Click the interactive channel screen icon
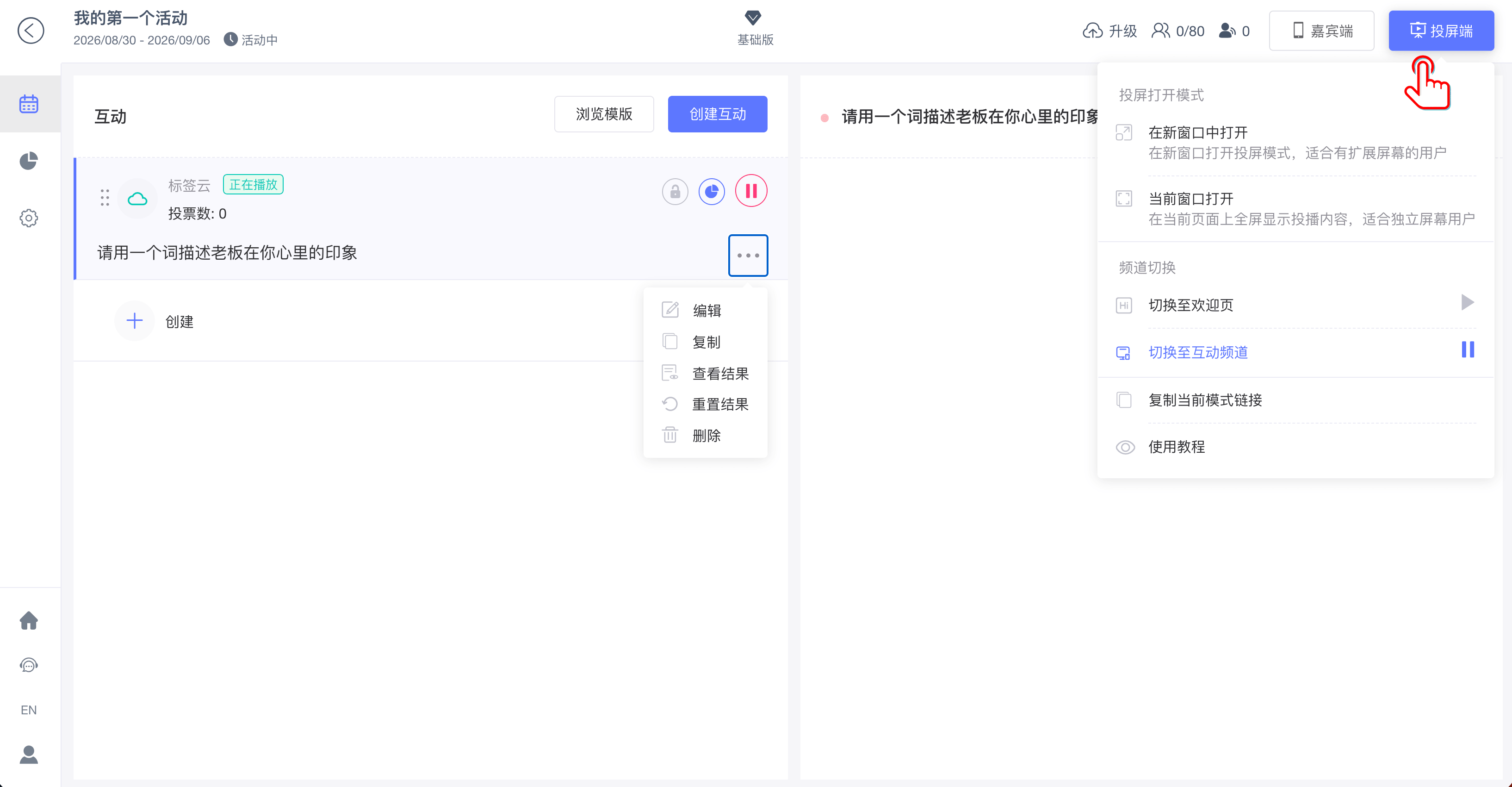Image resolution: width=1512 pixels, height=787 pixels. coord(1123,353)
